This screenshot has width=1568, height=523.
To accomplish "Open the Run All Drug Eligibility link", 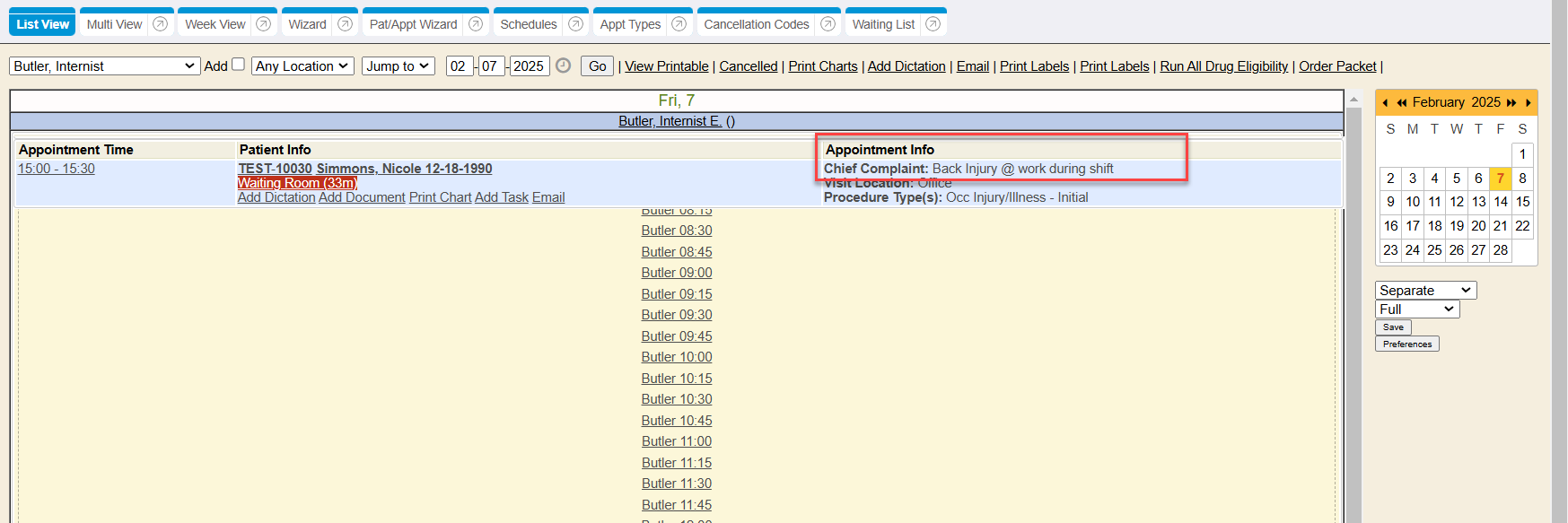I will [1223, 66].
